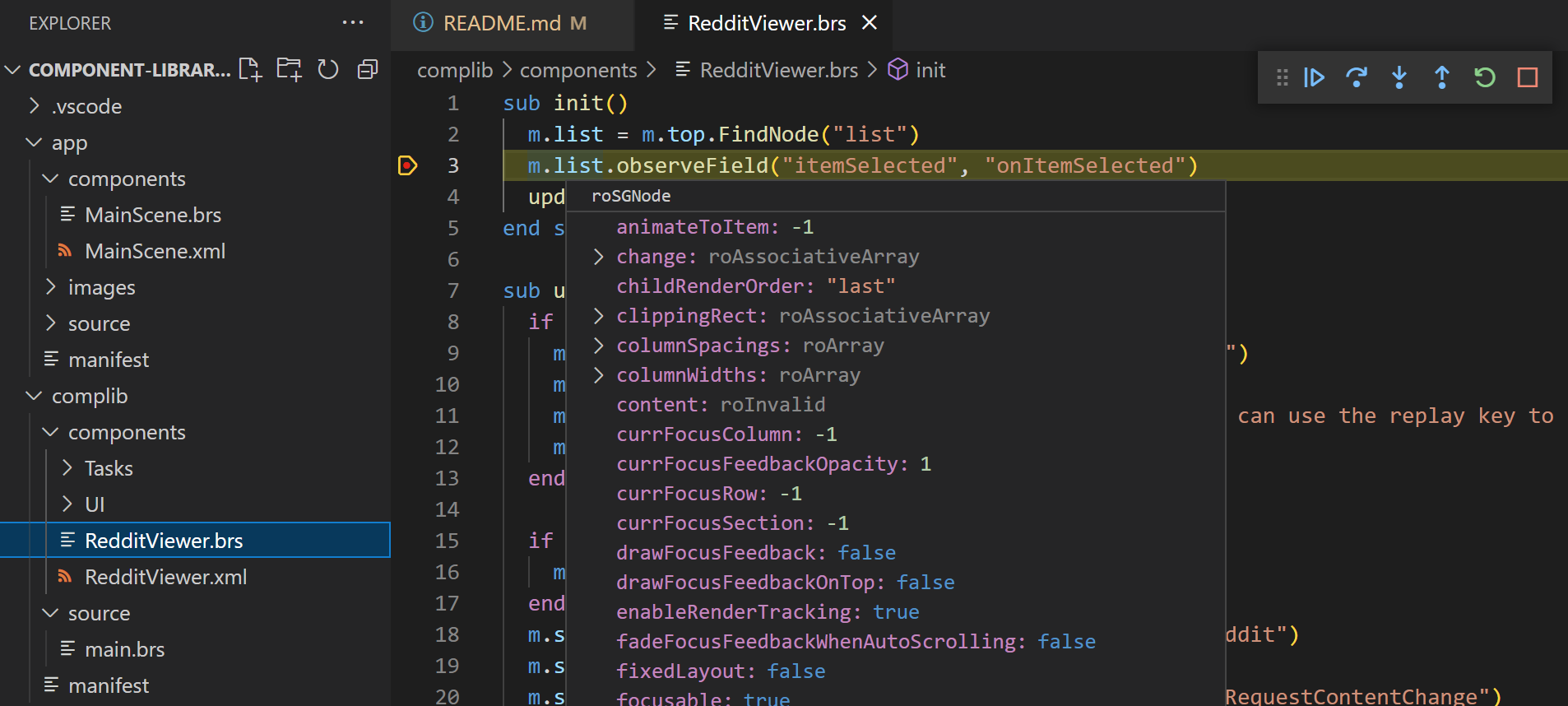This screenshot has width=1568, height=706.
Task: Select the content: roInvalid row
Action: (895, 405)
